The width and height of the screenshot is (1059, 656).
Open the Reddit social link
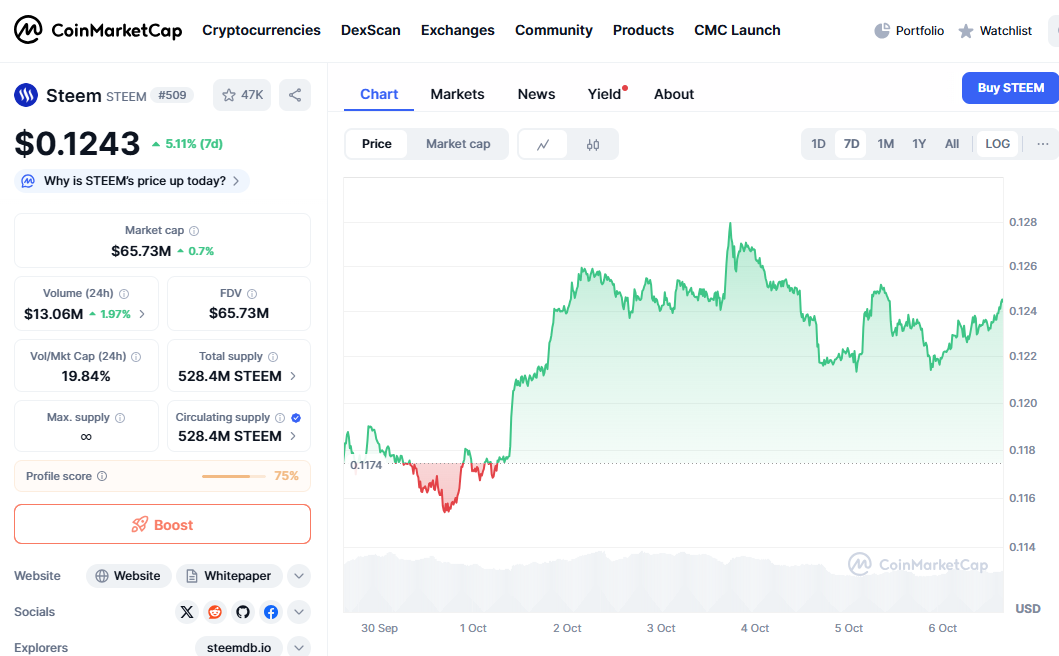point(215,612)
